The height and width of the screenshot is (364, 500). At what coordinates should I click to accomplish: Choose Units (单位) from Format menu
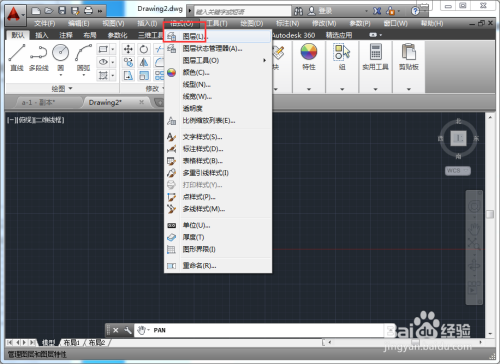click(x=218, y=225)
